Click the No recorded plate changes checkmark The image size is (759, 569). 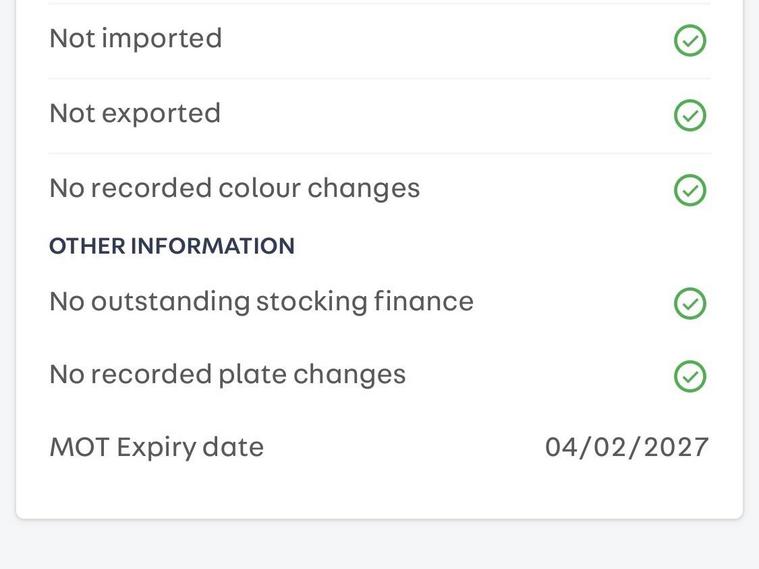tap(690, 376)
